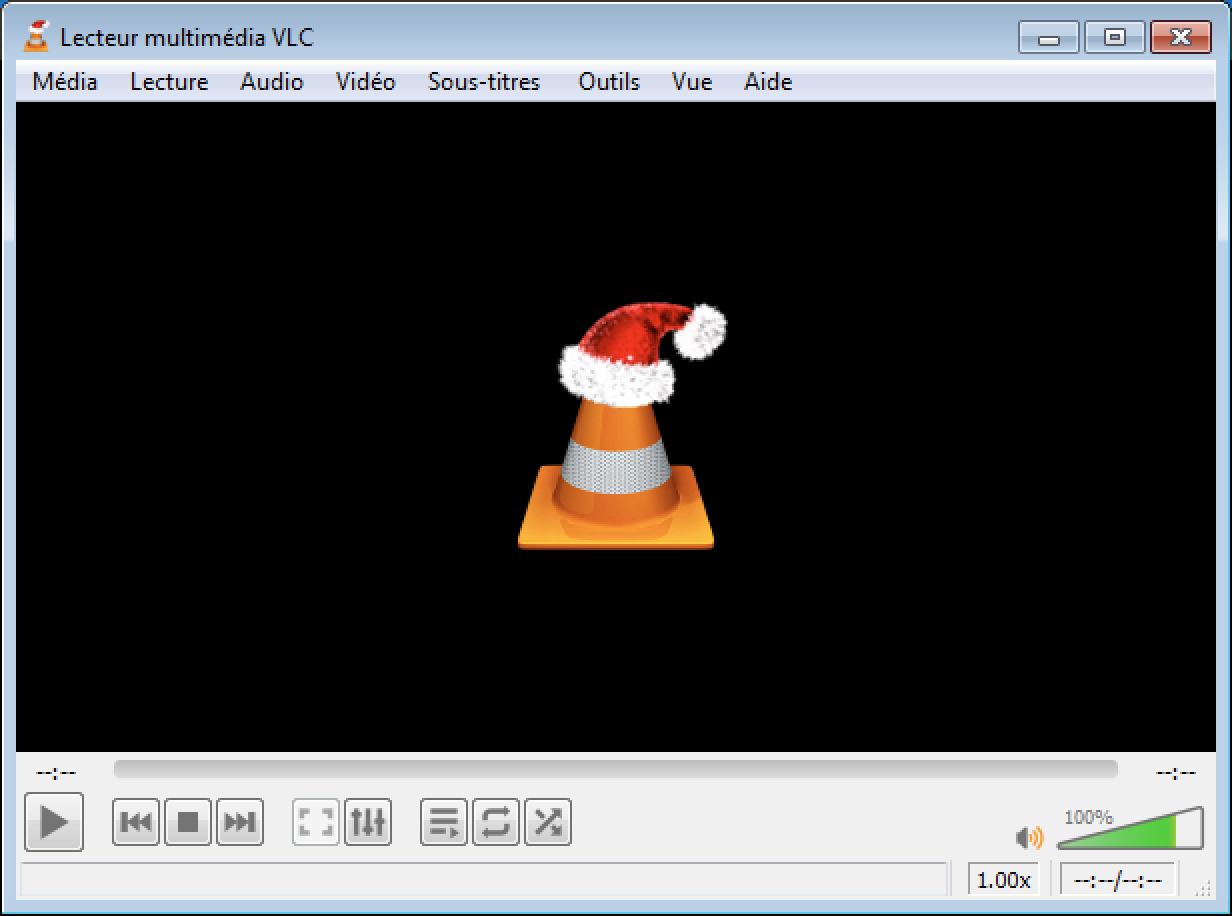This screenshot has width=1232, height=916.
Task: Toggle random shuffle playback
Action: click(548, 822)
